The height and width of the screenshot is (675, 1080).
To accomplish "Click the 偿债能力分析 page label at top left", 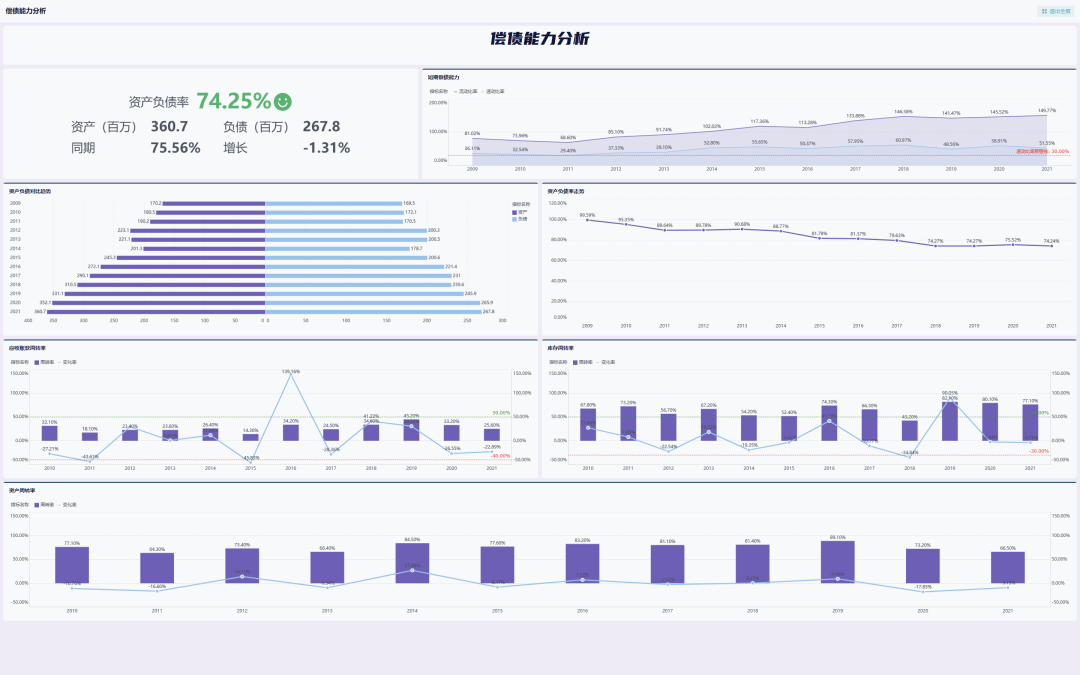I will pyautogui.click(x=25, y=11).
